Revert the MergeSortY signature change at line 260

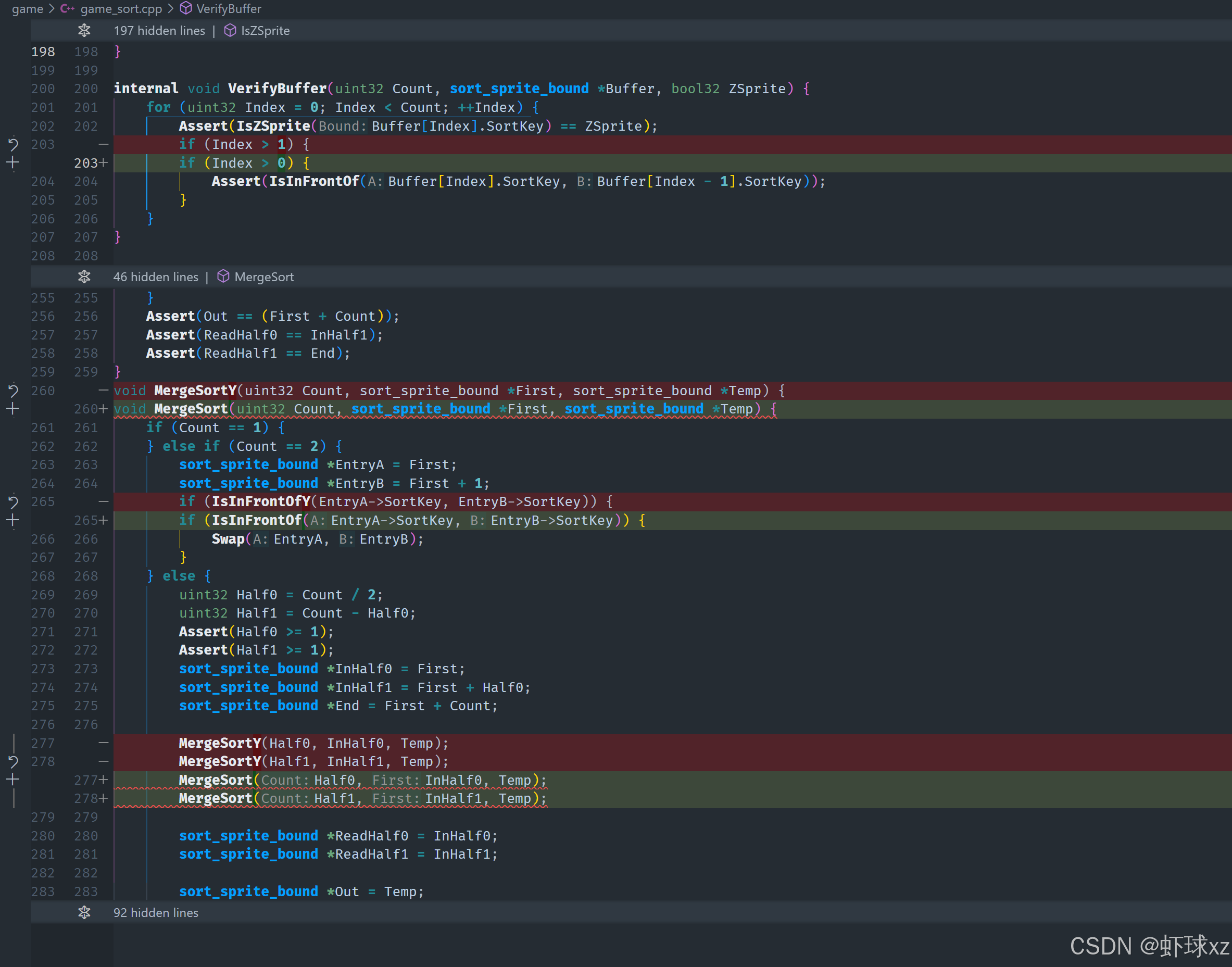coord(13,391)
